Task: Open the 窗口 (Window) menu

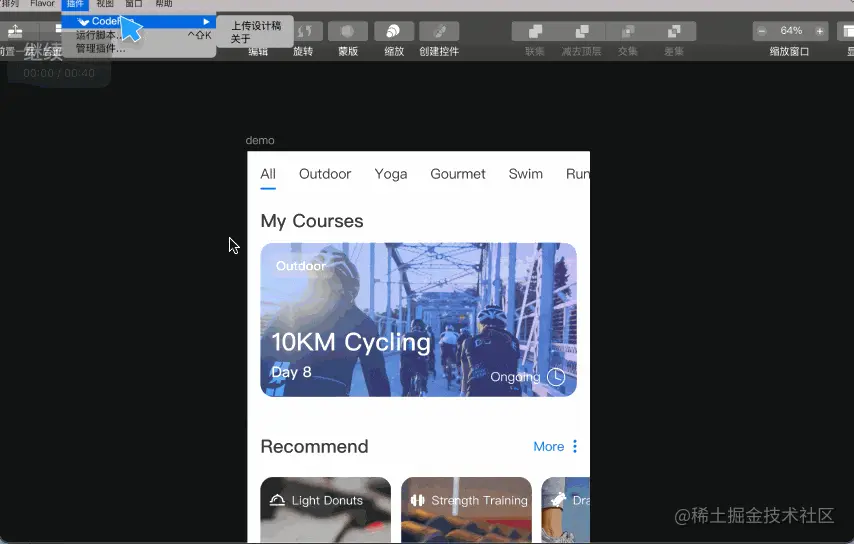Action: point(134,4)
